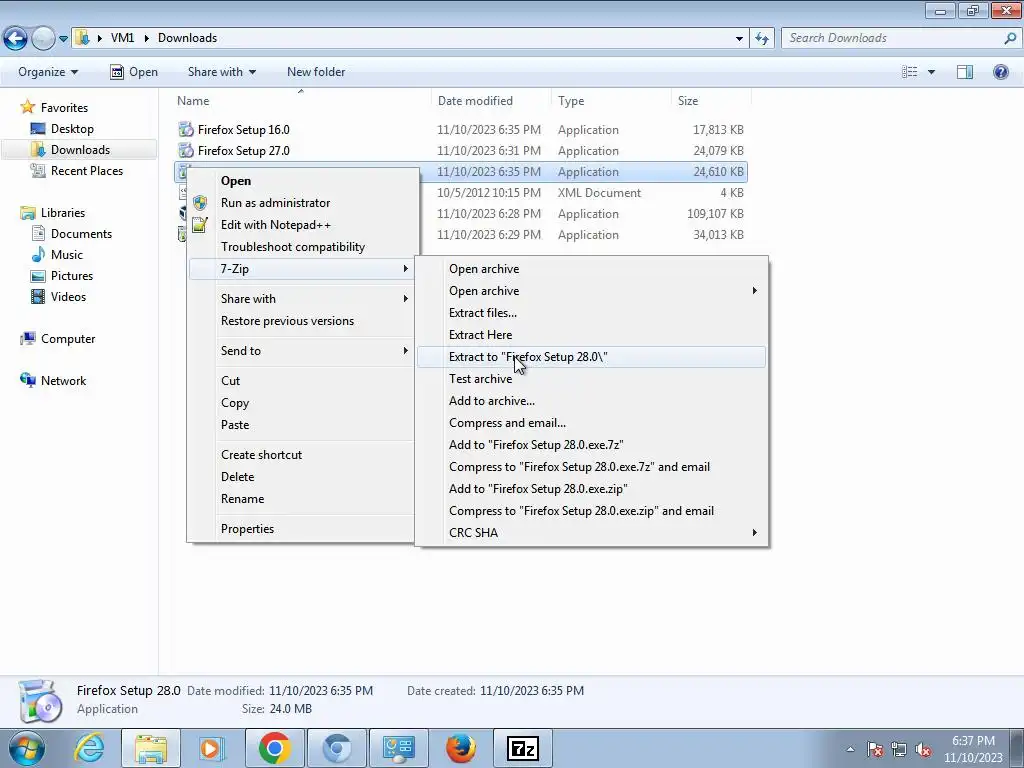
Task: Open Documents library
Action: 81,233
